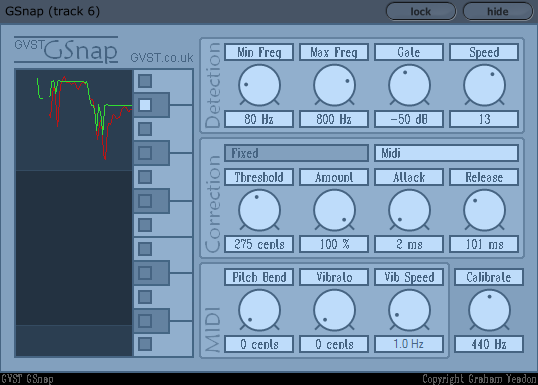Adjust the Pitch Bend knob
Viewport: 538px width, 385px height.
pyautogui.click(x=259, y=310)
